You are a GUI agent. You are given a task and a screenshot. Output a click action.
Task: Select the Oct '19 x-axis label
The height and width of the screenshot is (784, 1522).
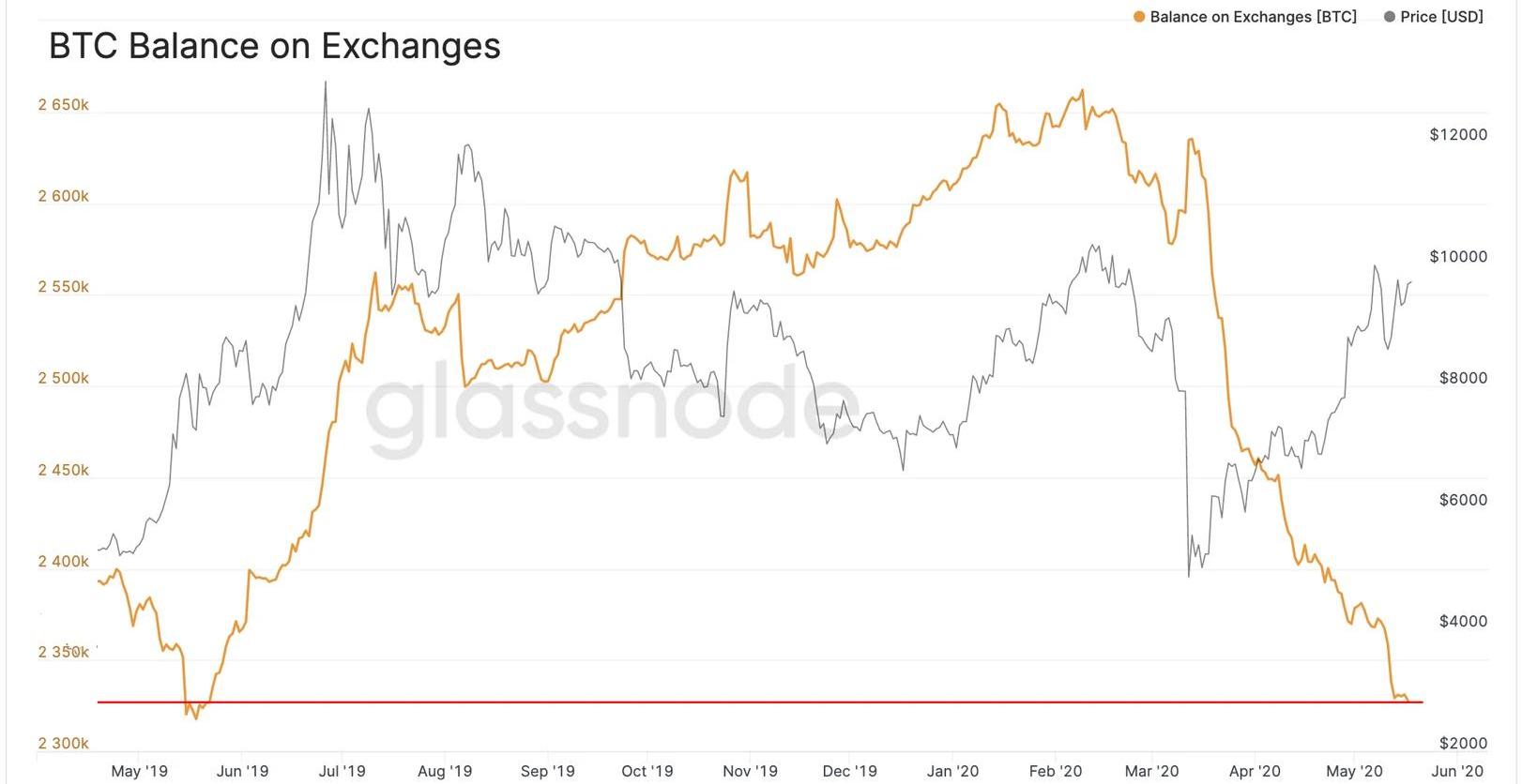pos(647,771)
